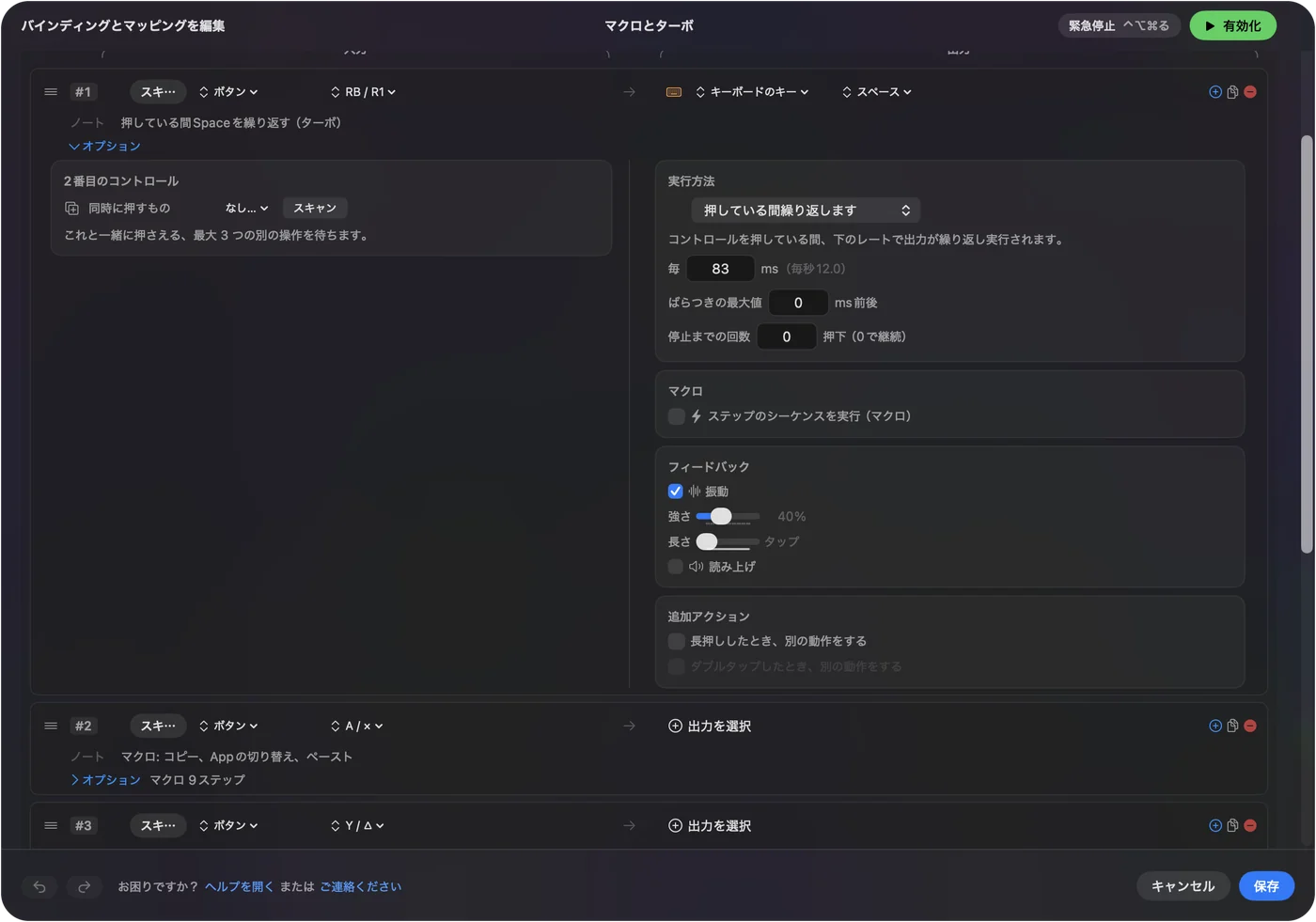Open the RB / R1 control dropdown

(363, 92)
